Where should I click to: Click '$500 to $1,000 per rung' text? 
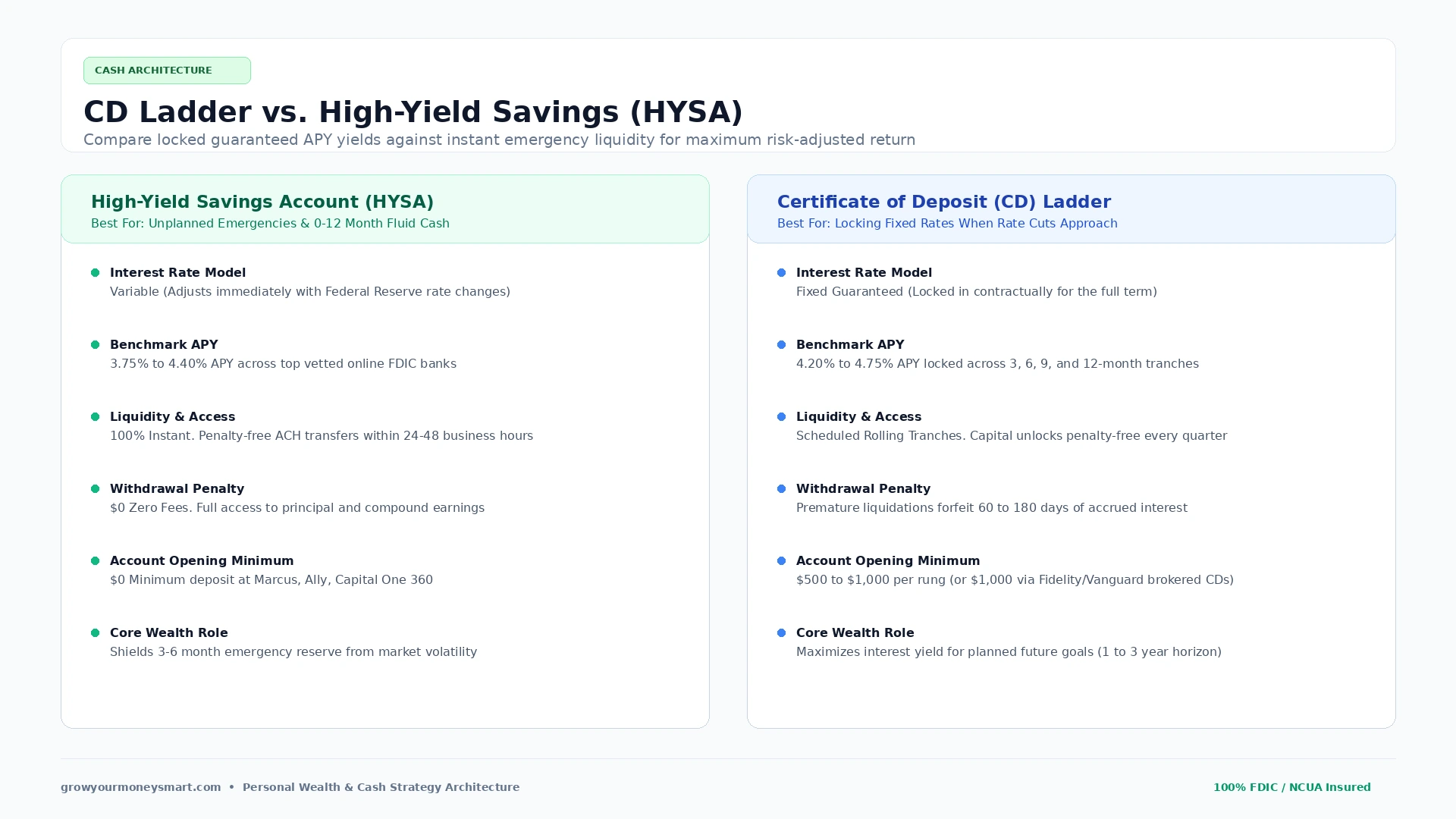coord(1015,580)
